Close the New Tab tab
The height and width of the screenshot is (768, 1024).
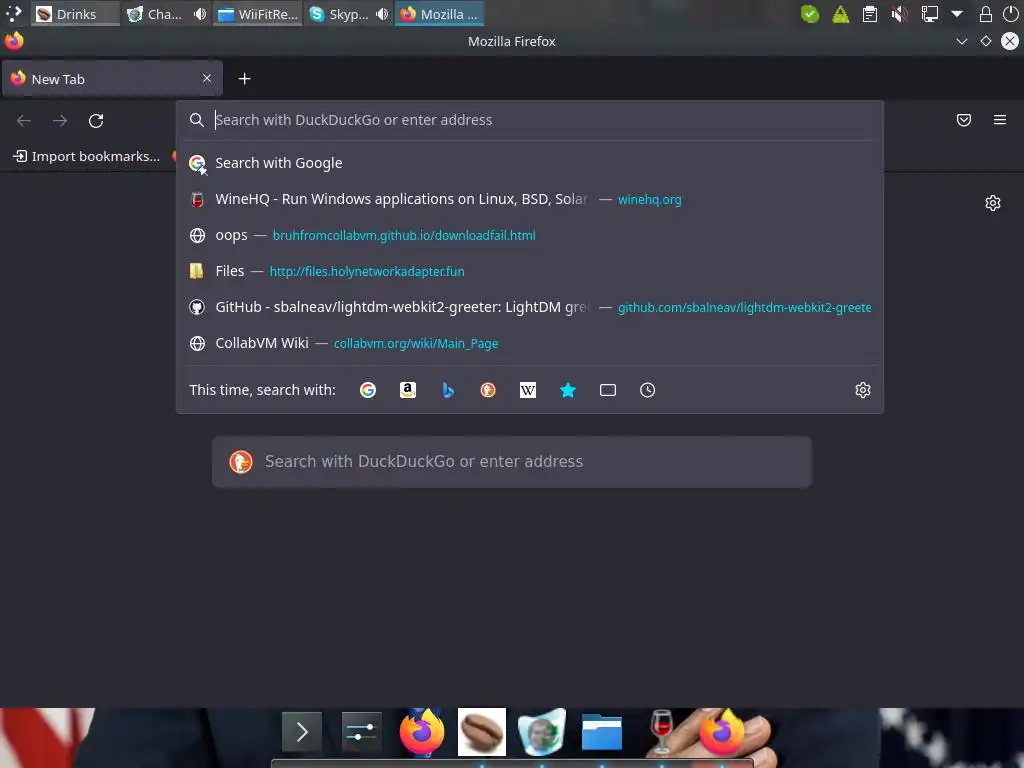click(x=207, y=78)
